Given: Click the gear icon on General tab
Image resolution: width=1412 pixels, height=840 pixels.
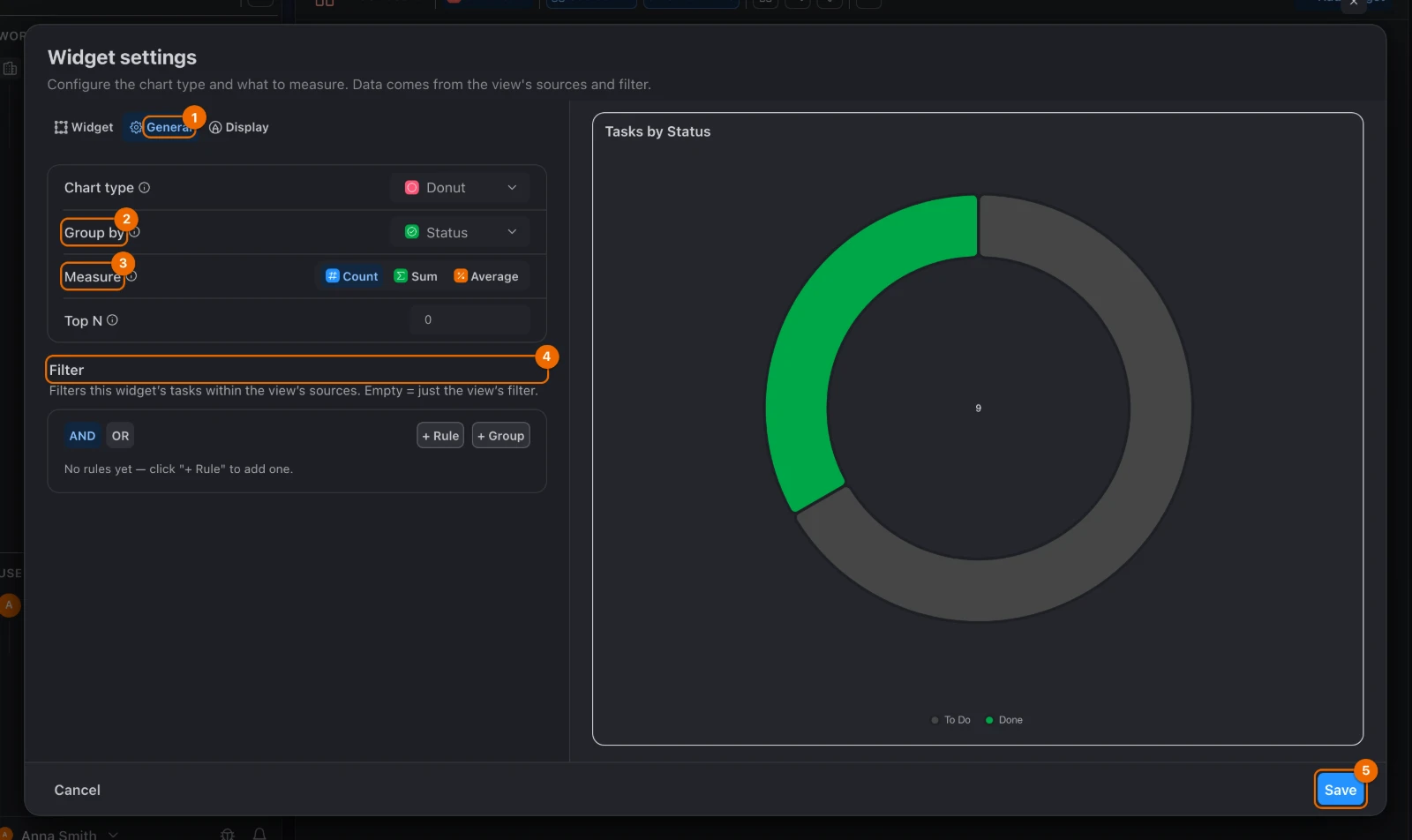Looking at the screenshot, I should pos(136,127).
